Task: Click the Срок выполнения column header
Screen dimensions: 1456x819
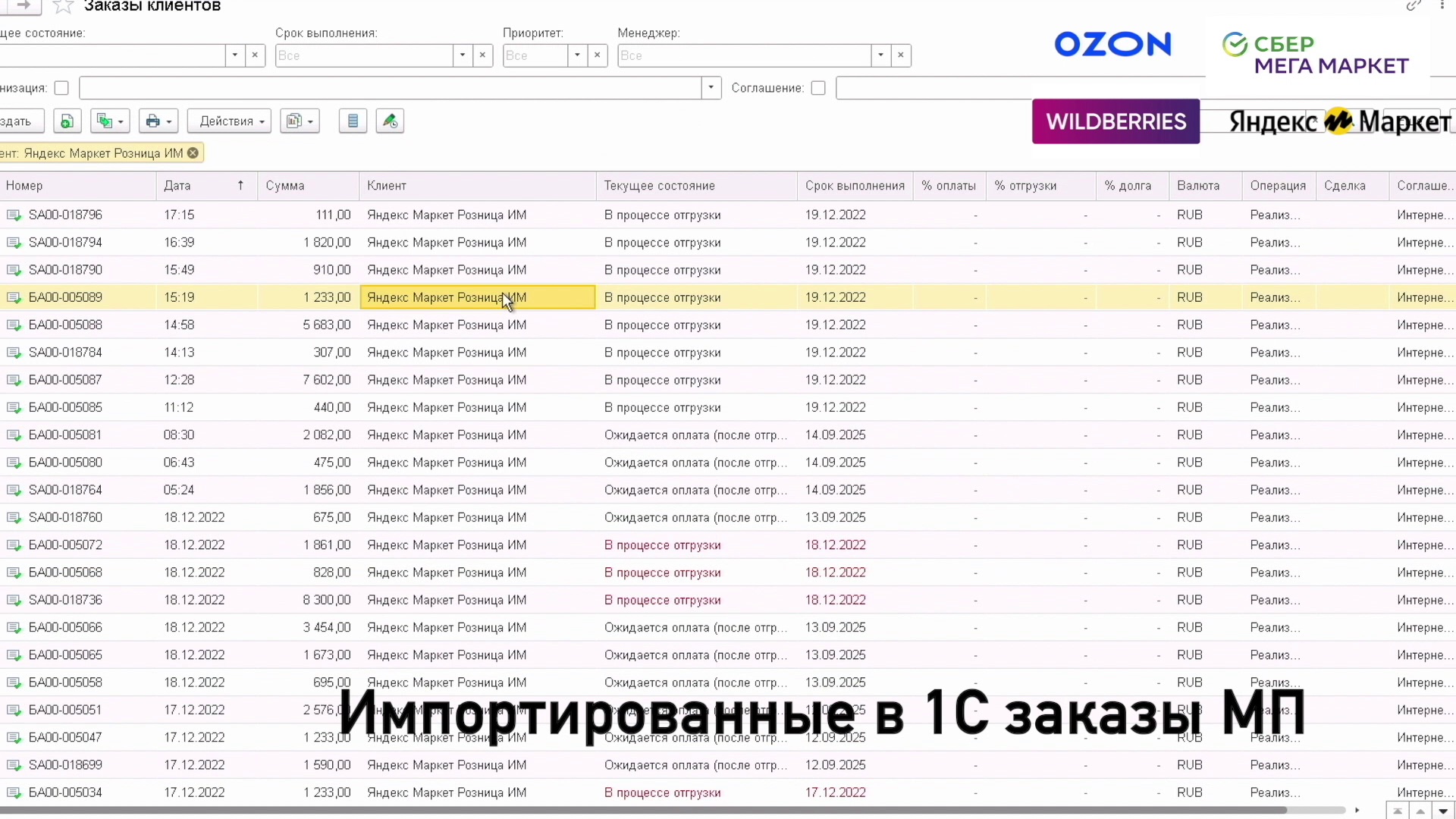Action: pos(855,186)
